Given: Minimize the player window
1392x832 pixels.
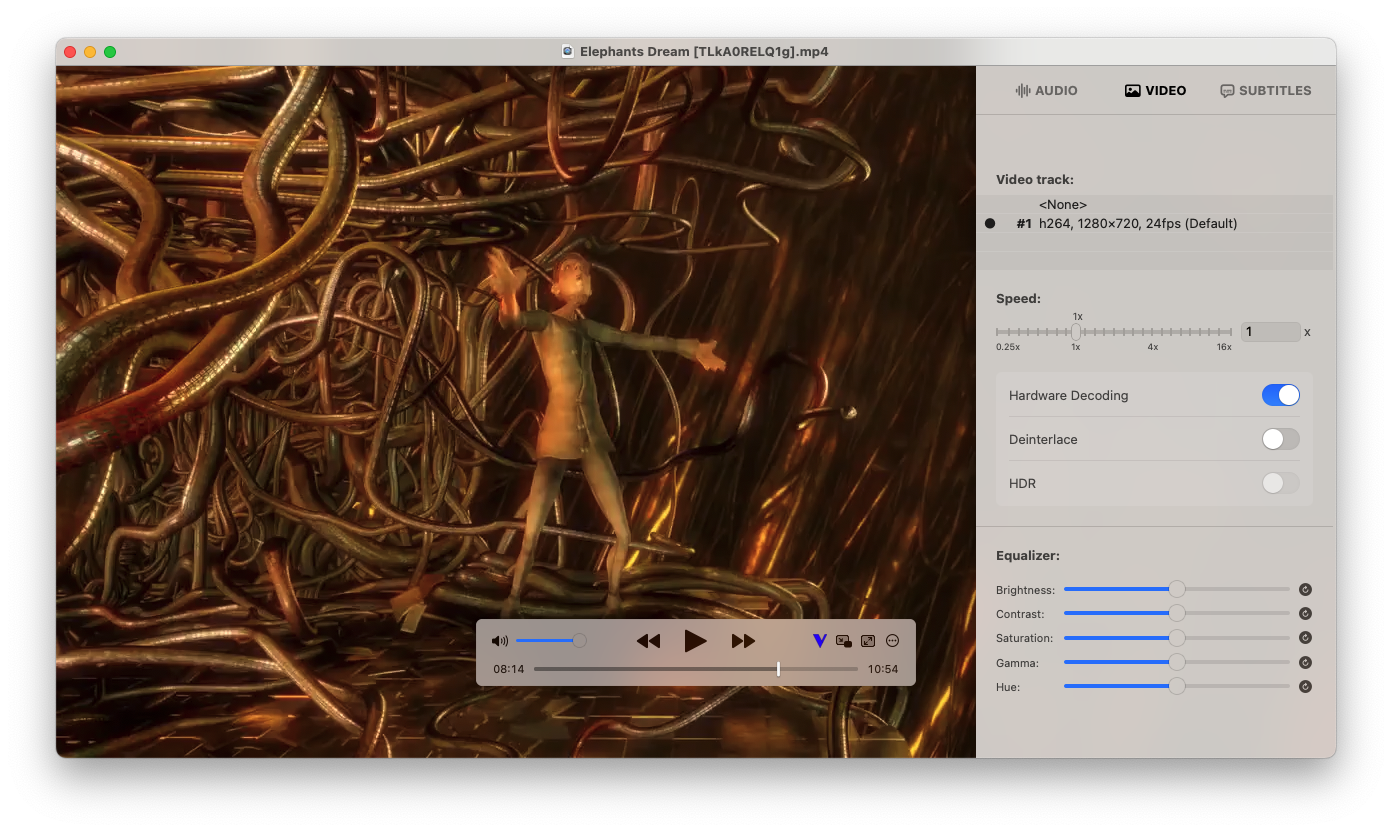Looking at the screenshot, I should (x=90, y=51).
